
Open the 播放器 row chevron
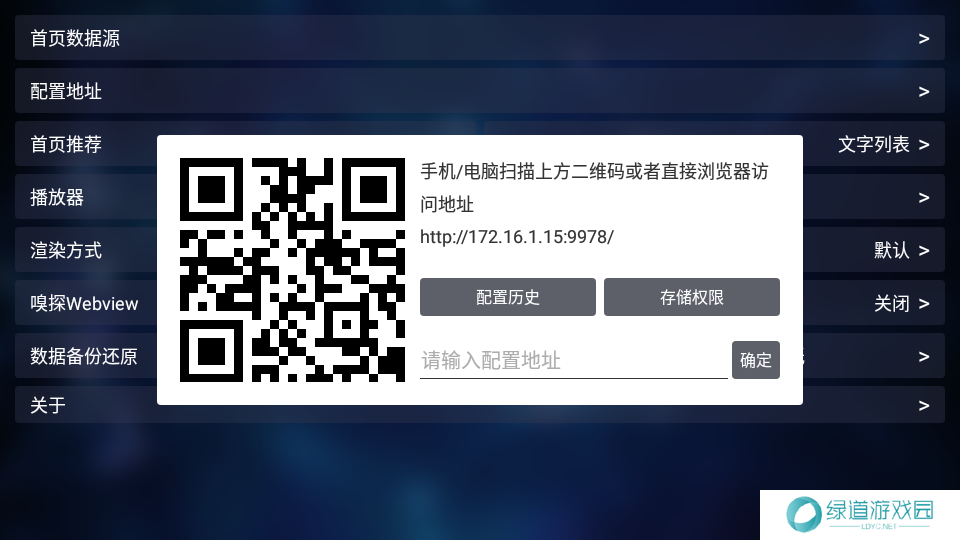tap(924, 197)
